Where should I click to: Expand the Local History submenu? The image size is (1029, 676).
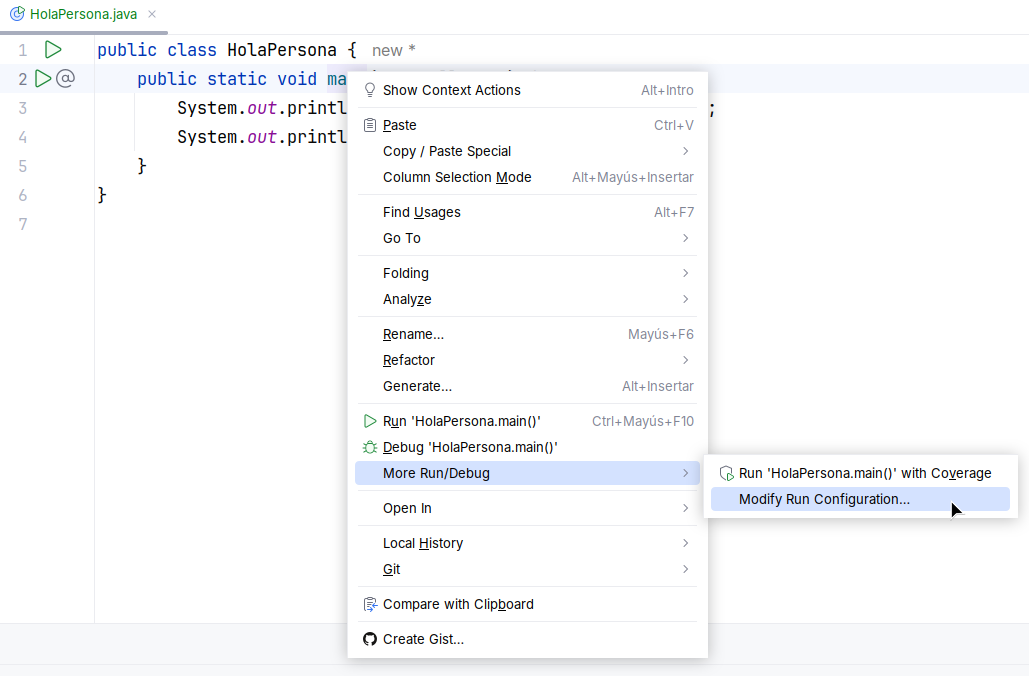tap(685, 543)
